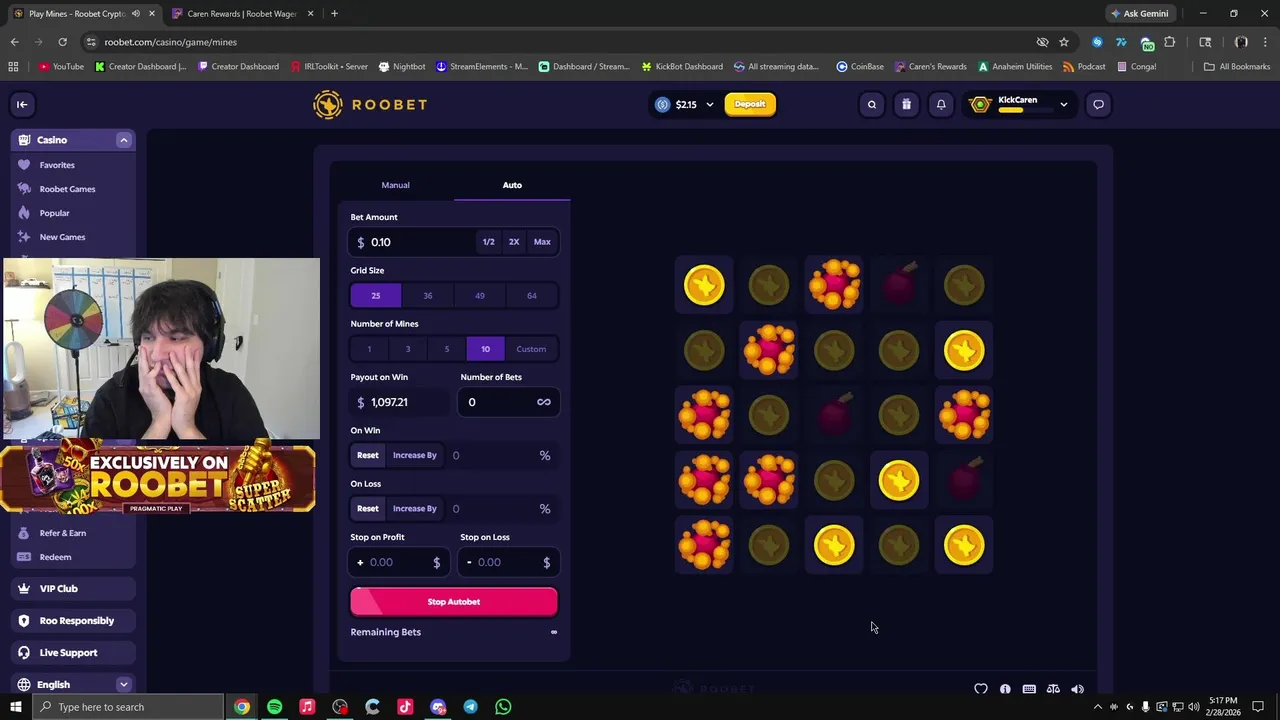Open New Games in the sidebar
Image resolution: width=1280 pixels, height=720 pixels.
[62, 237]
